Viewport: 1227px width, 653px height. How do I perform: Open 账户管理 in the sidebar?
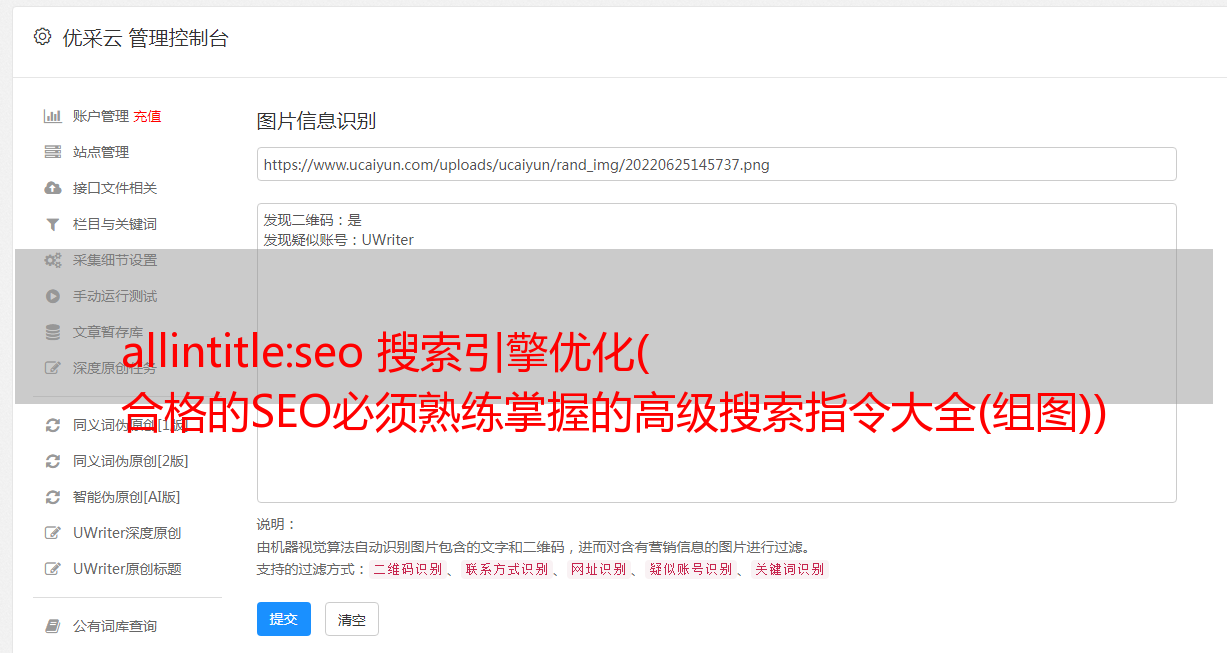101,116
